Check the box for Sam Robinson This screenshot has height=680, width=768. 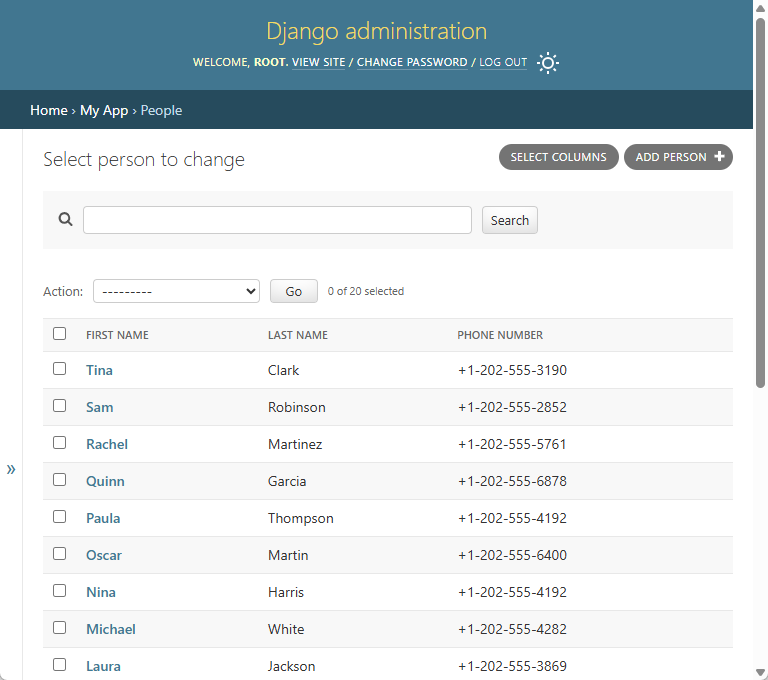(x=59, y=406)
